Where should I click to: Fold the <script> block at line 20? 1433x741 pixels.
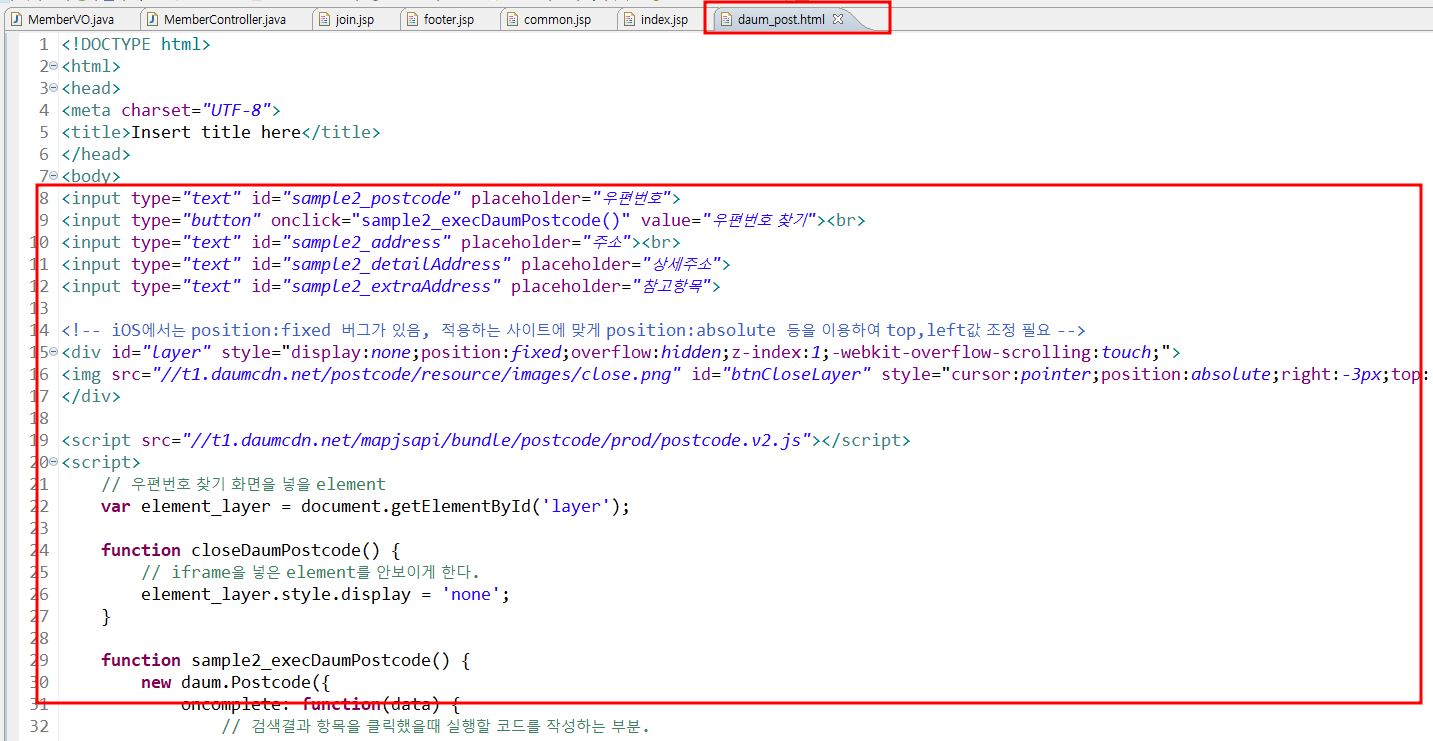[53, 462]
